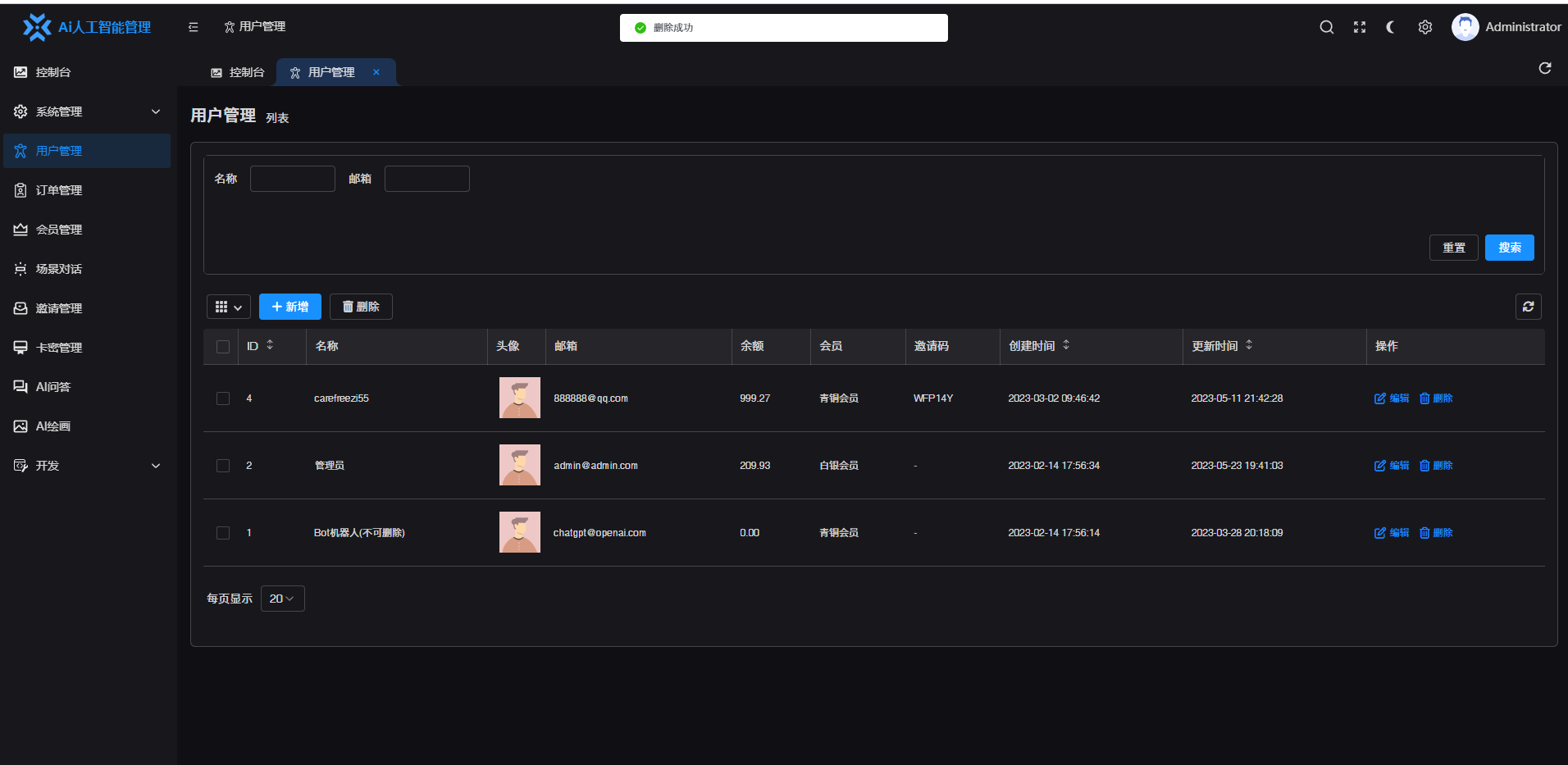The height and width of the screenshot is (765, 1568).
Task: Tick the checkbox for Bot机器人 row
Action: pyautogui.click(x=223, y=533)
